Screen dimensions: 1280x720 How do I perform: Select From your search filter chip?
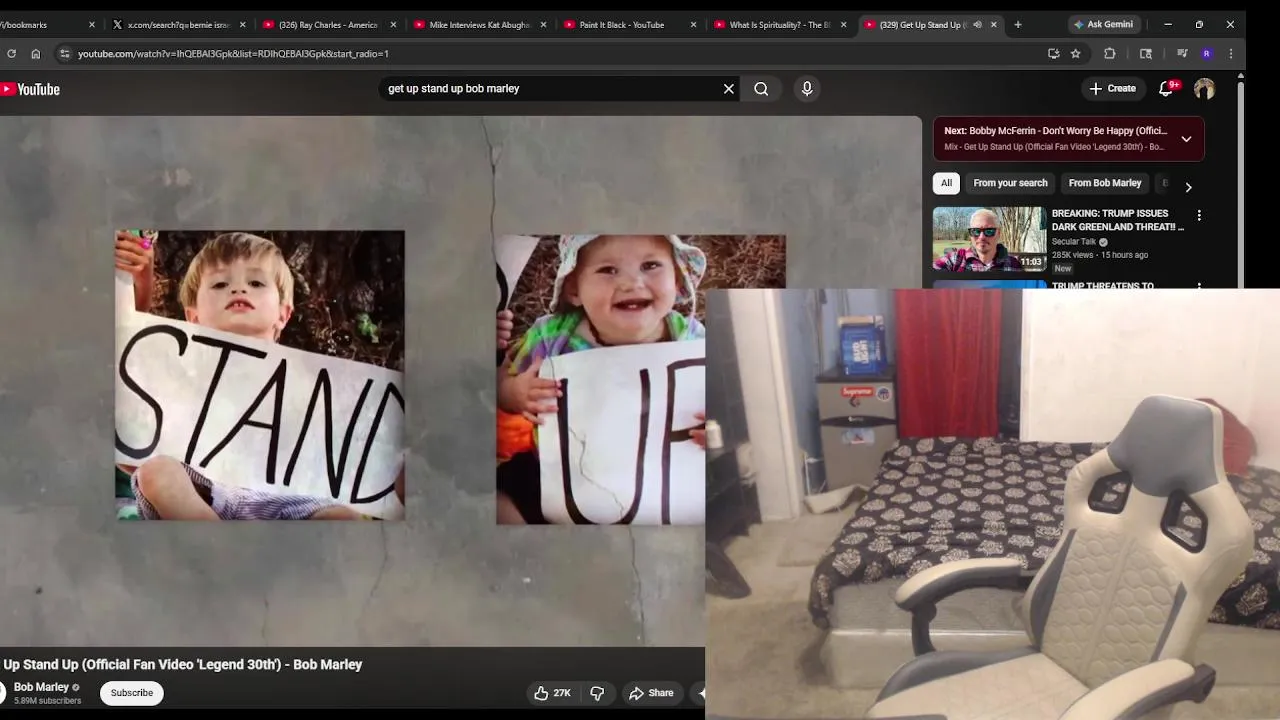1010,183
